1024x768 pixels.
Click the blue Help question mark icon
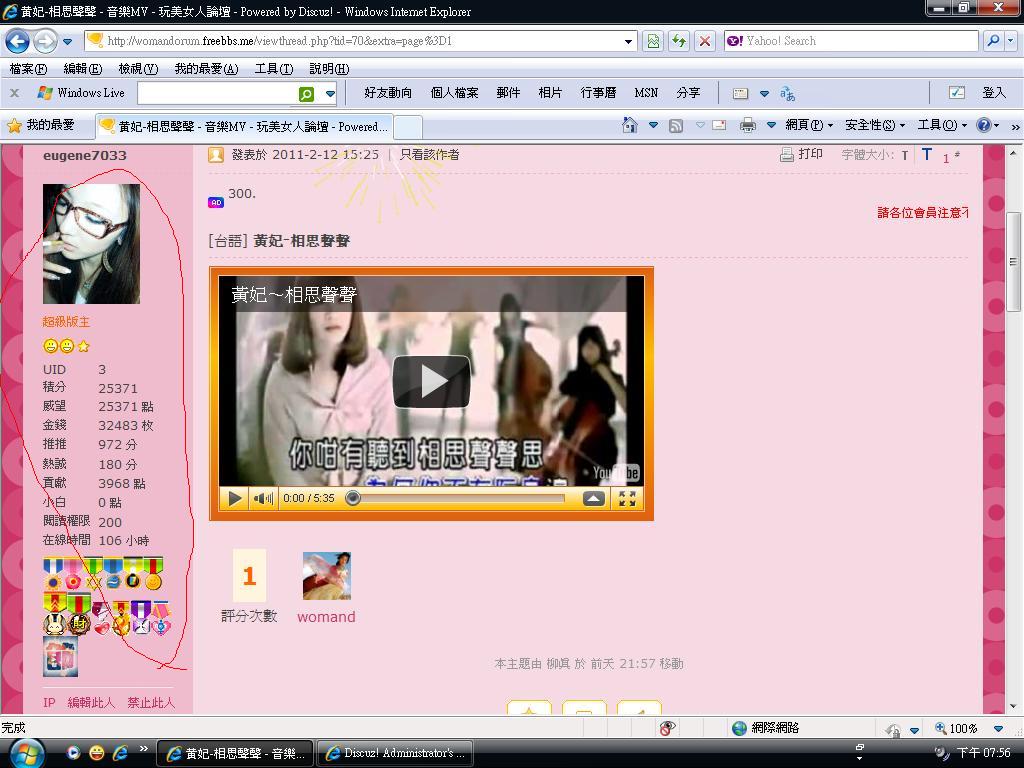click(x=984, y=125)
